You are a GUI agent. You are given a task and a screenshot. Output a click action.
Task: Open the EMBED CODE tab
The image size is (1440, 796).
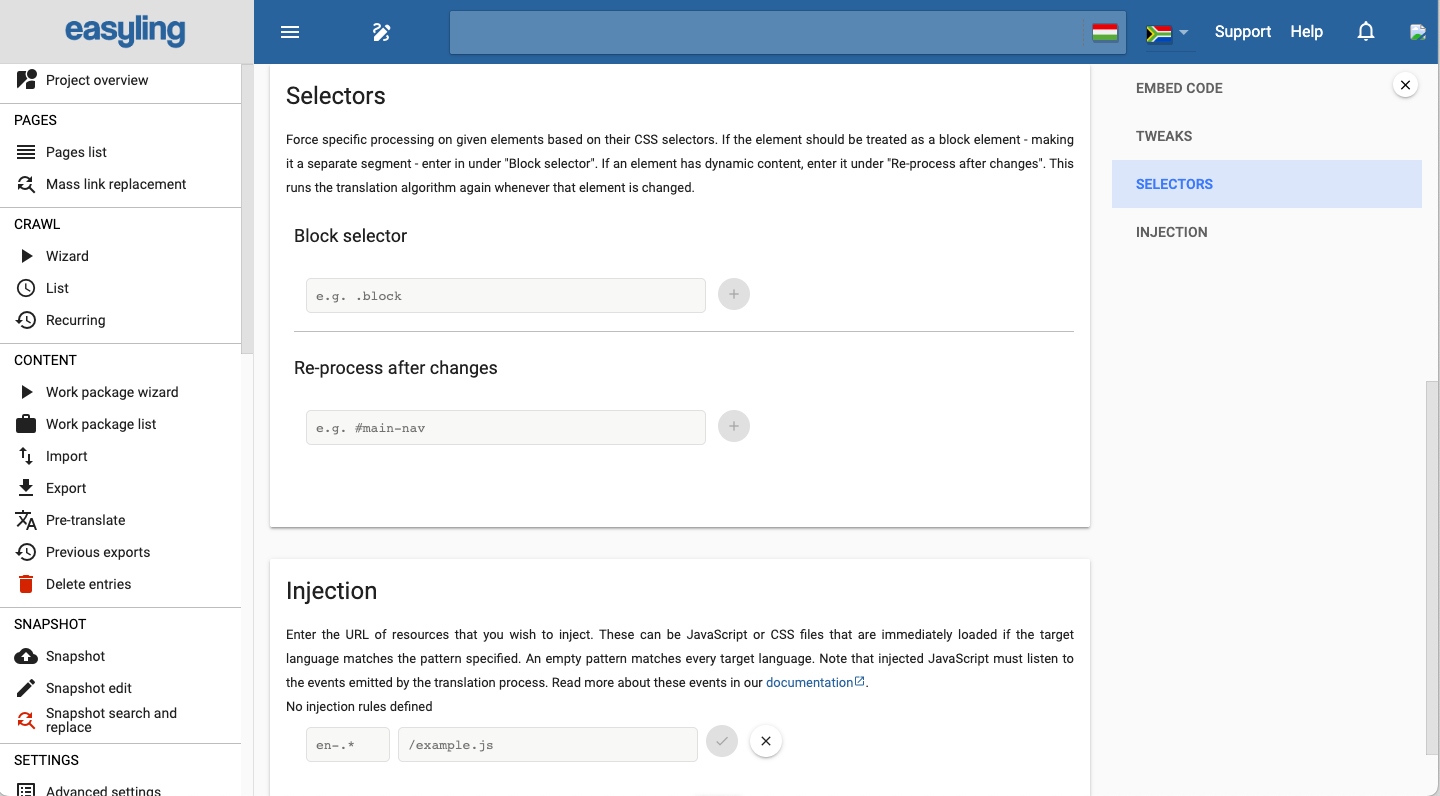click(1179, 88)
